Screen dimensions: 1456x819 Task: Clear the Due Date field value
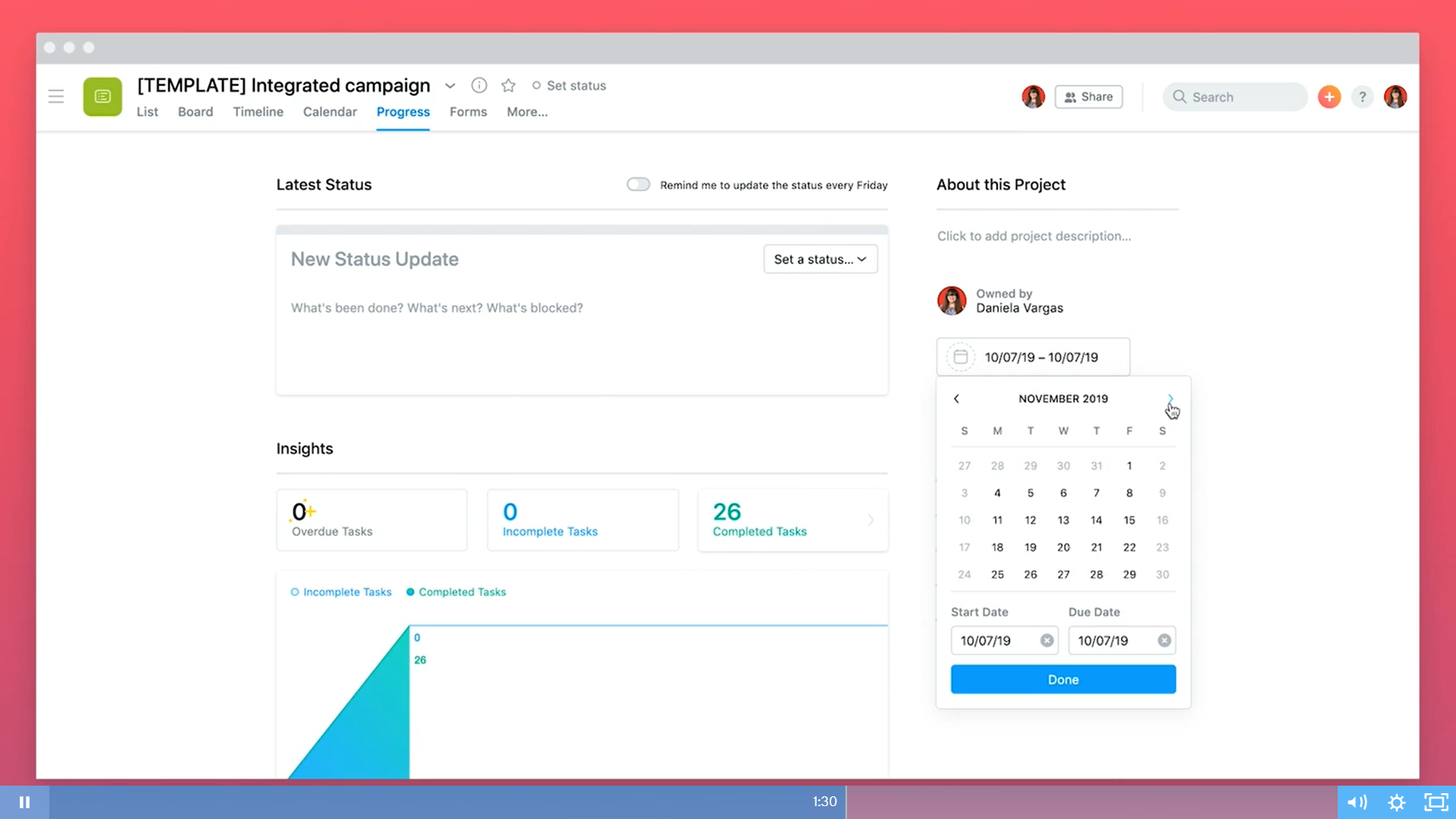click(1164, 641)
